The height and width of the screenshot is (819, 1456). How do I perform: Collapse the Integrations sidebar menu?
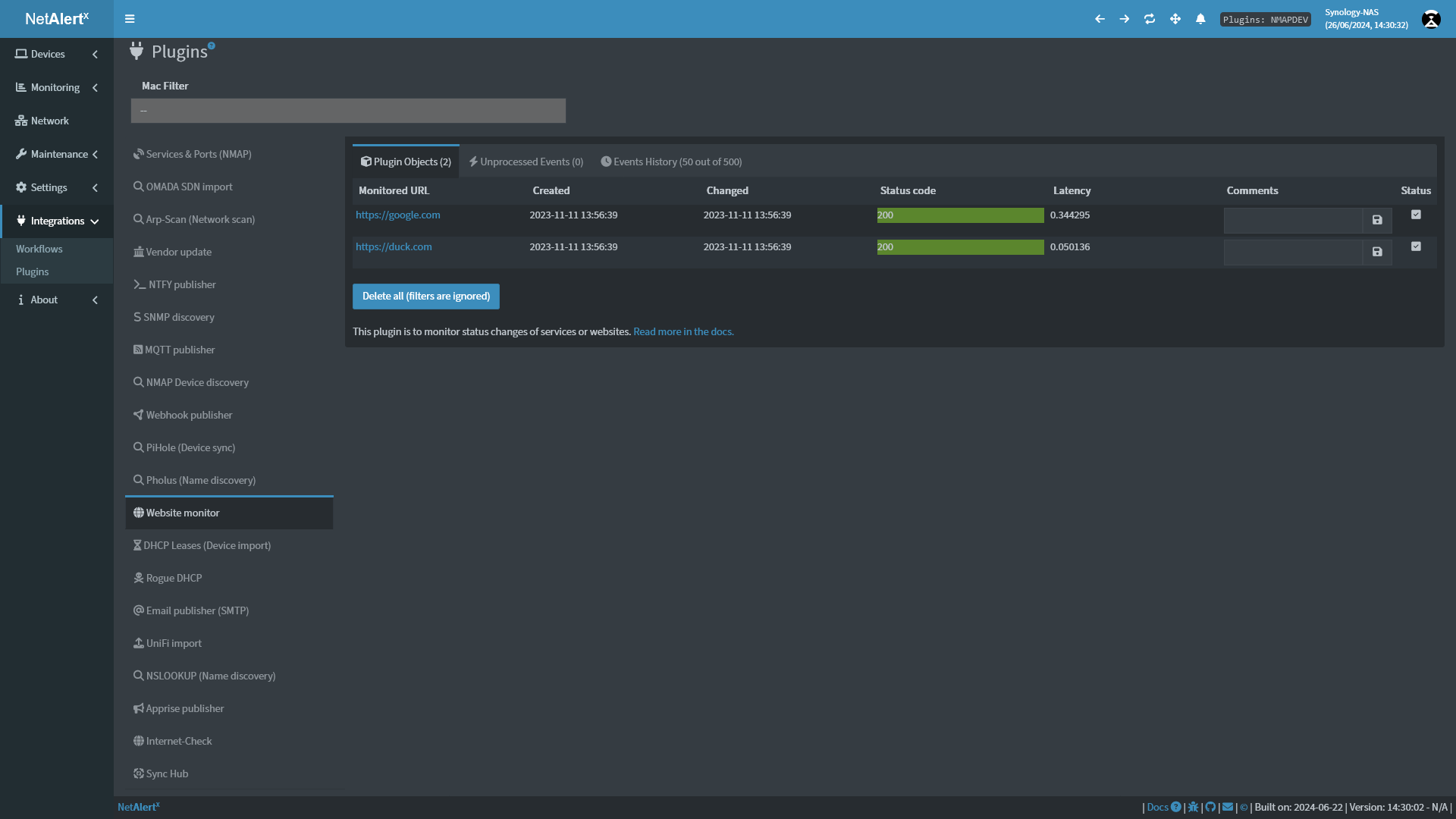tap(57, 221)
